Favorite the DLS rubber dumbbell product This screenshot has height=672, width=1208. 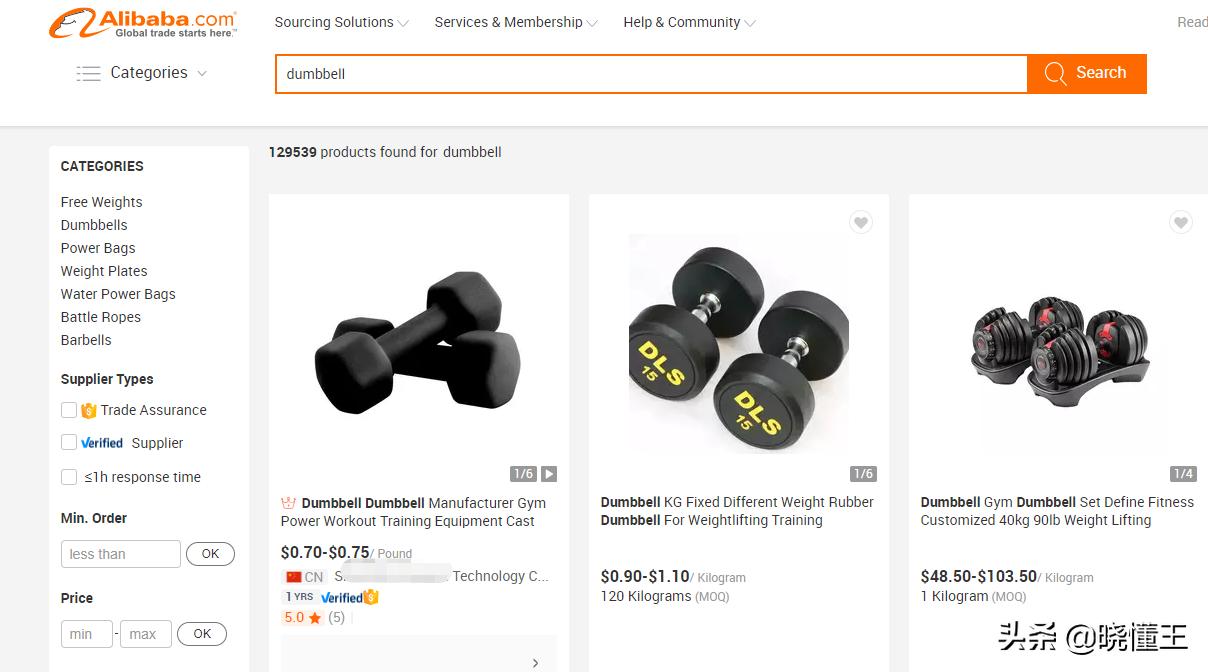click(861, 222)
